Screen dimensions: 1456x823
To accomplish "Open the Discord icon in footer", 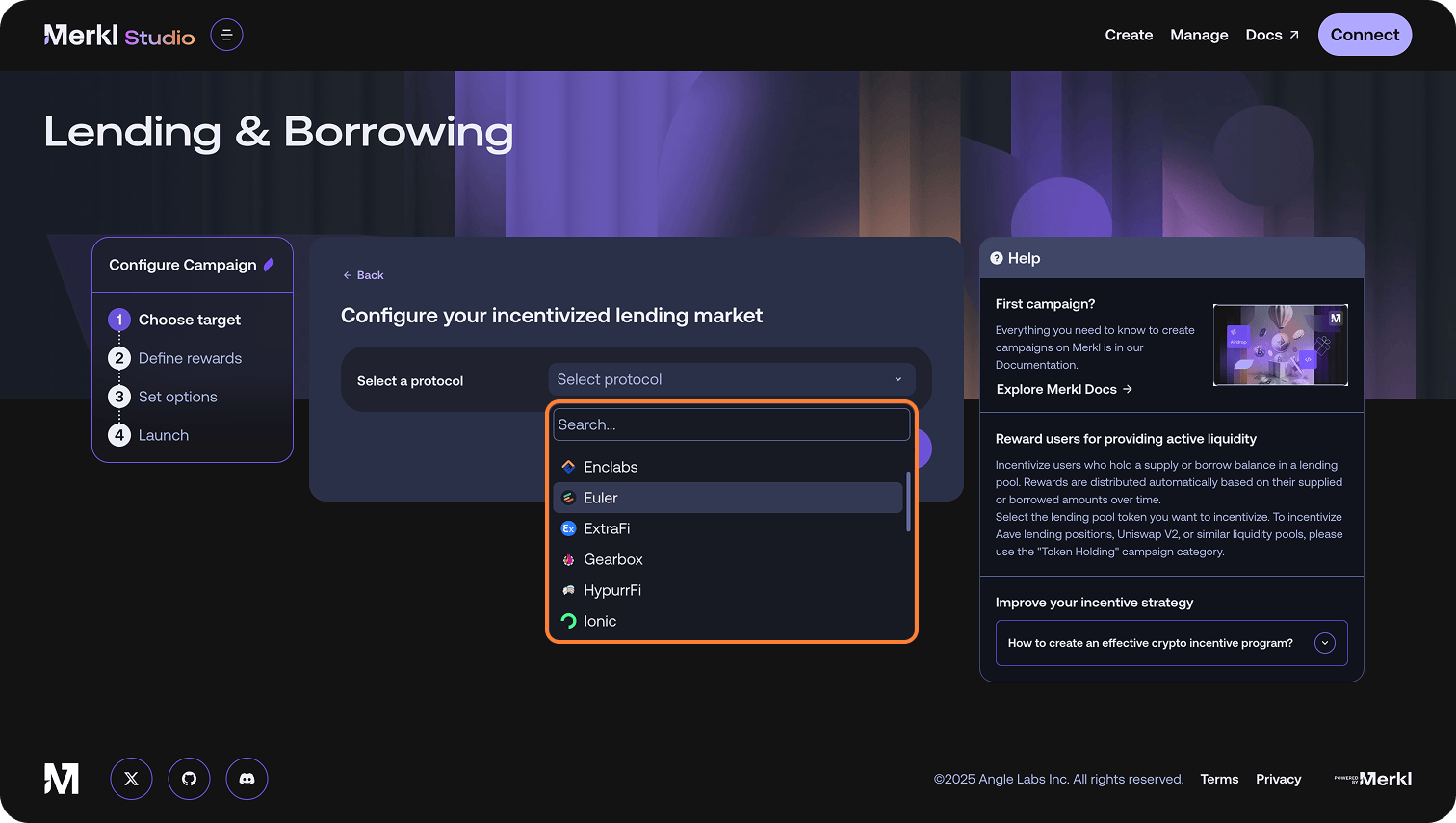I will tap(247, 779).
